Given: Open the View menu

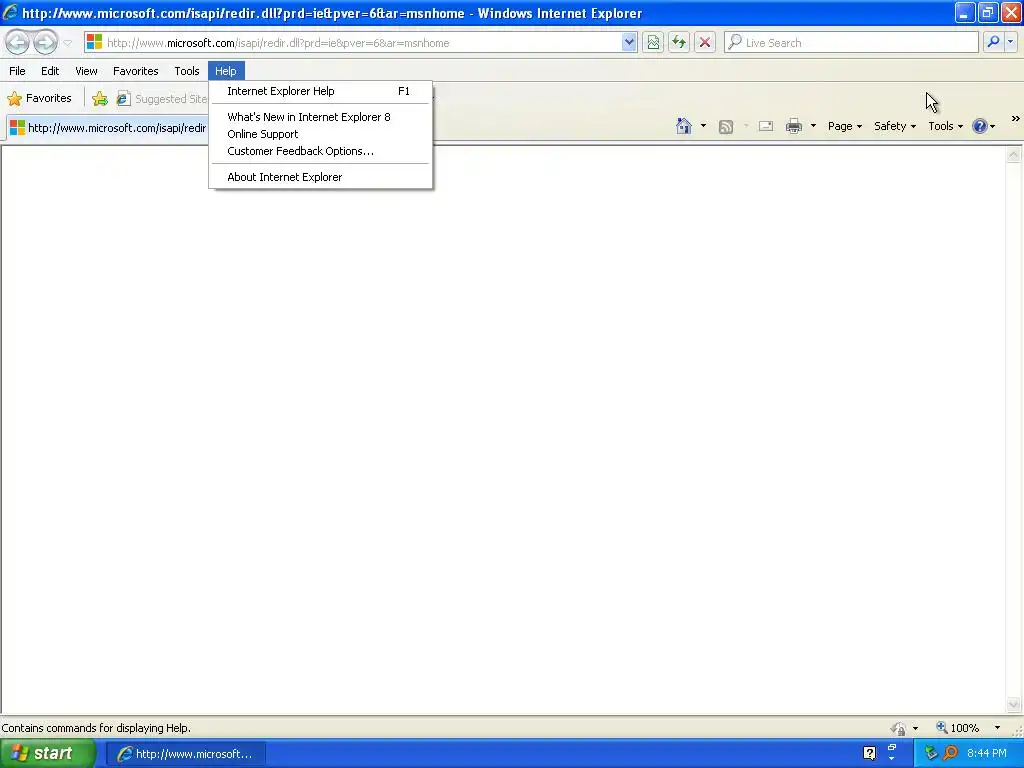Looking at the screenshot, I should pyautogui.click(x=86, y=71).
